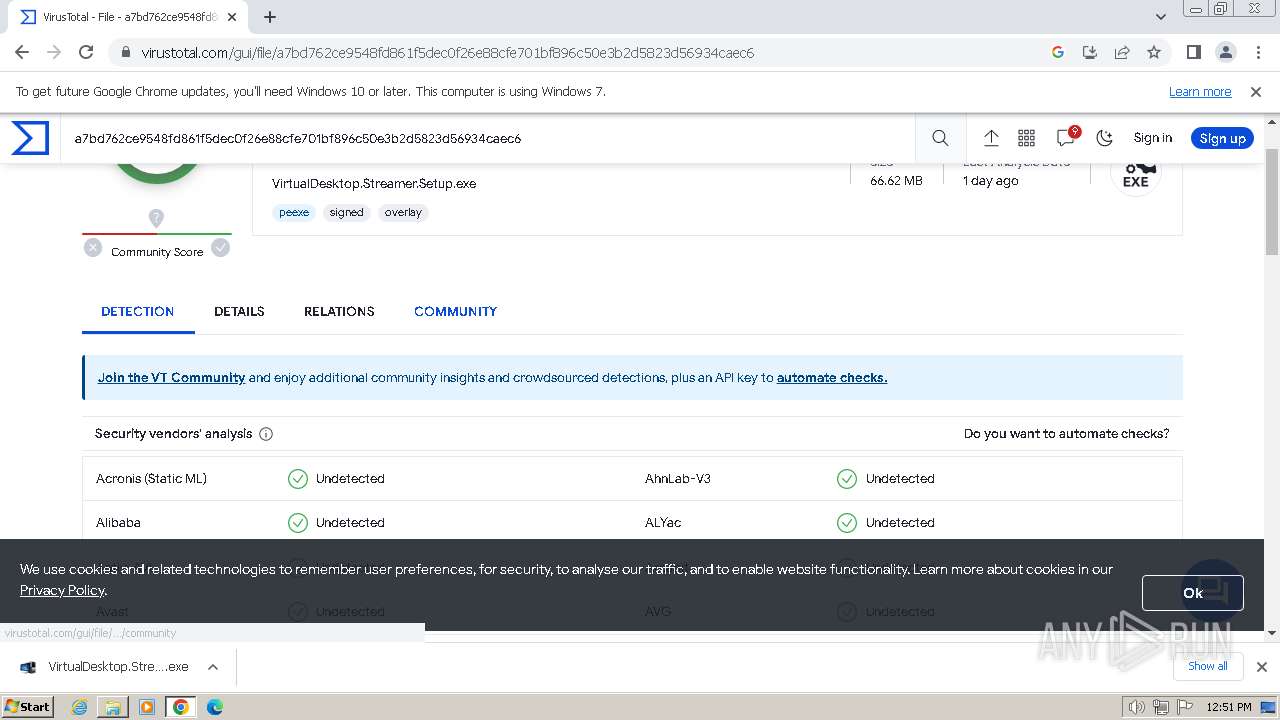The height and width of the screenshot is (720, 1280).
Task: Toggle dark mode moon icon
Action: pos(1104,138)
